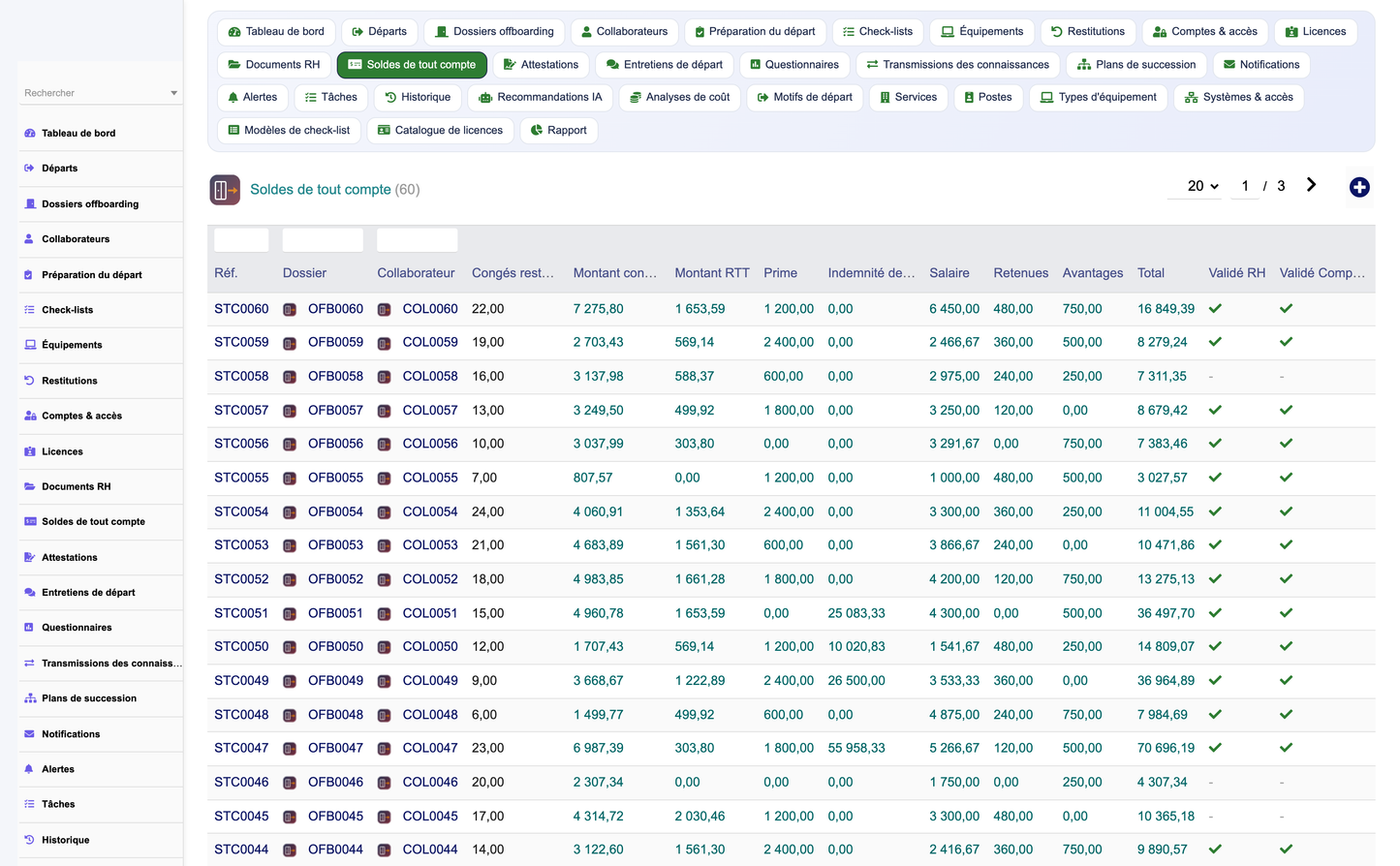The width and height of the screenshot is (1400, 866).
Task: Sort by the Total column header
Action: point(1151,273)
